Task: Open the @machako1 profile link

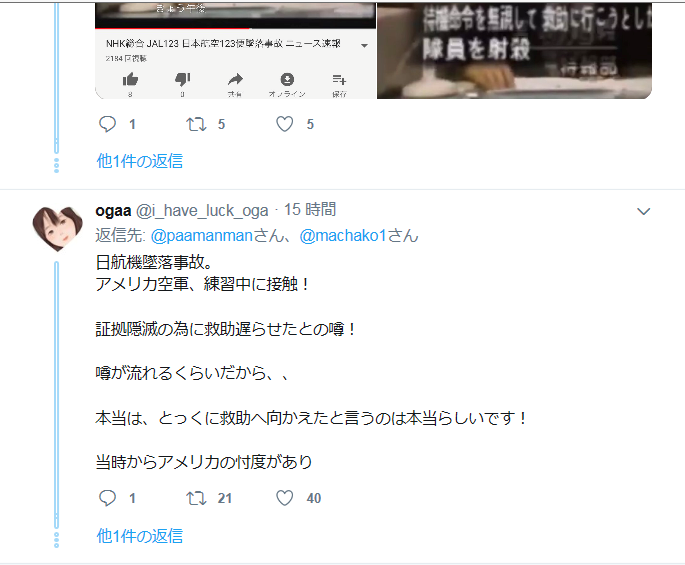Action: (x=343, y=236)
